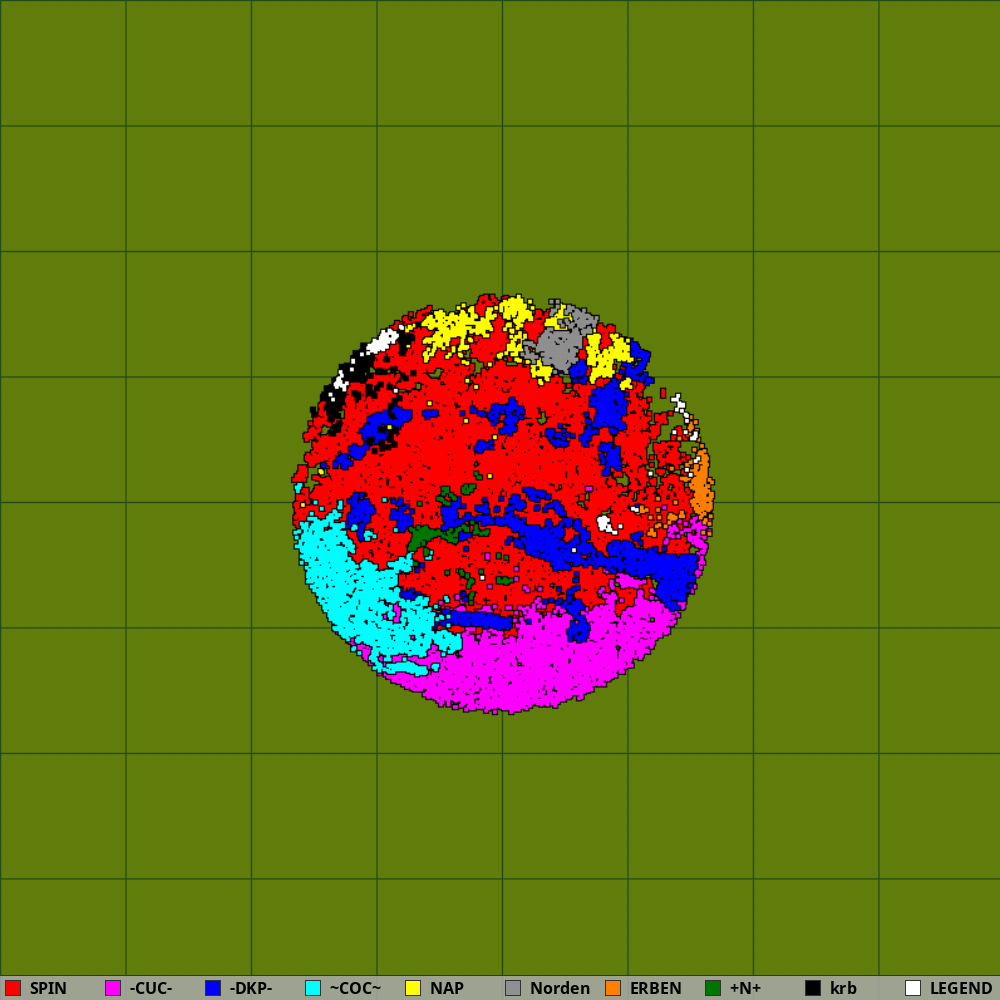Click the magenta -CUC- legend swatch
This screenshot has height=1000, width=1000.
113,988
